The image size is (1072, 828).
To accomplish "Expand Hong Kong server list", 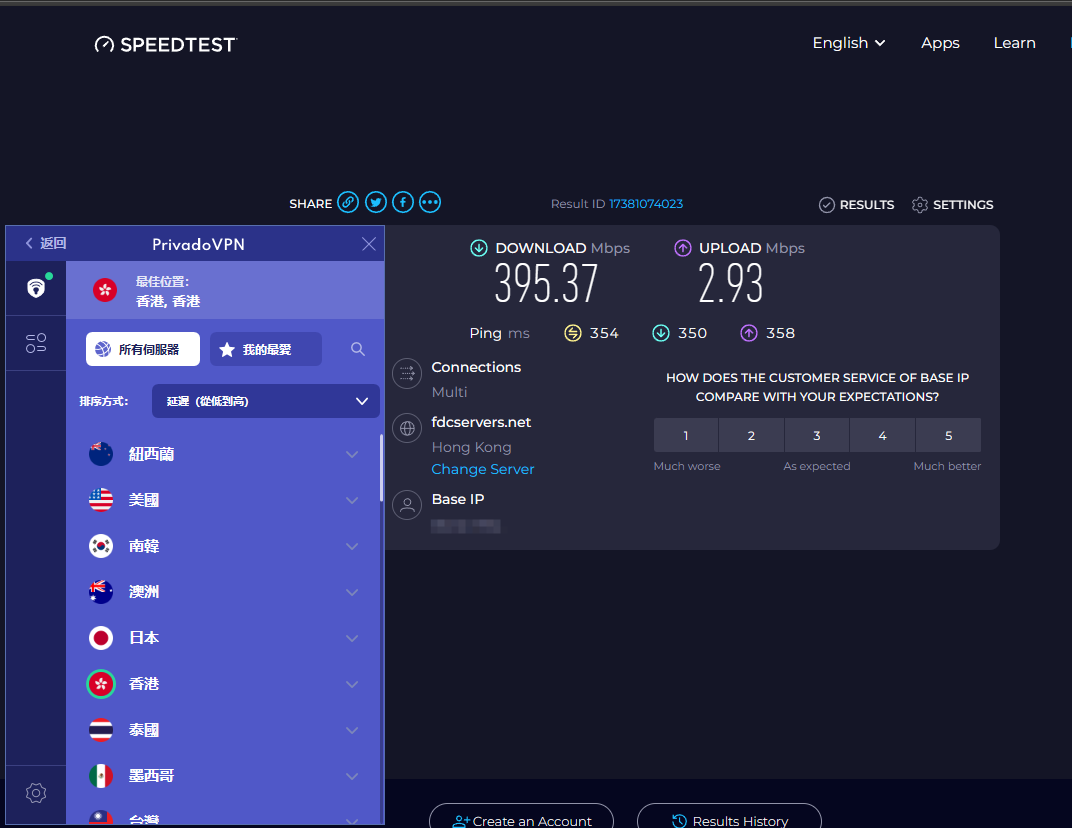I will (352, 684).
